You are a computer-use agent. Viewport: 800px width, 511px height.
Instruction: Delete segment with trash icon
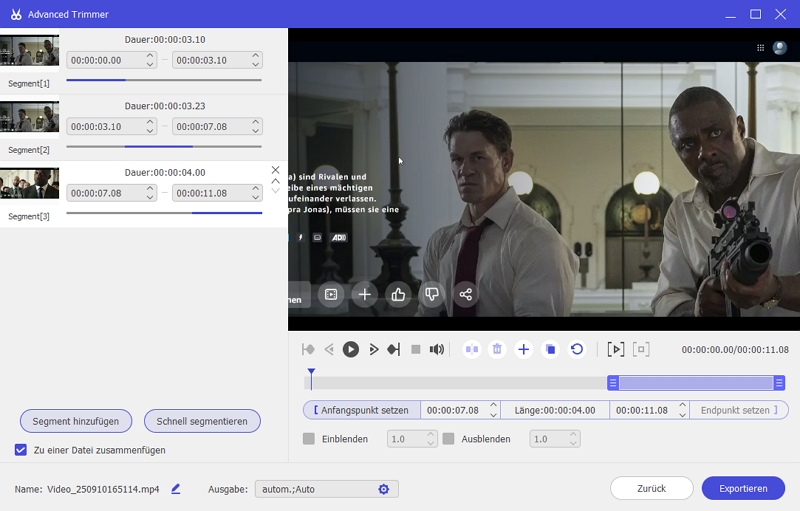(497, 349)
